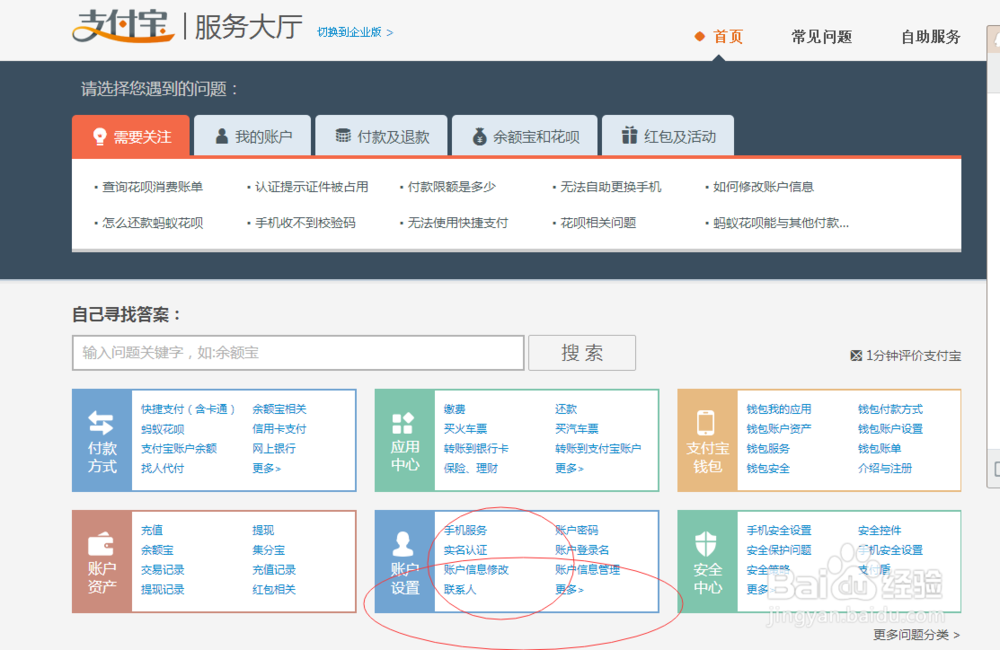Open 交易记录 link
1000x650 pixels.
click(163, 570)
